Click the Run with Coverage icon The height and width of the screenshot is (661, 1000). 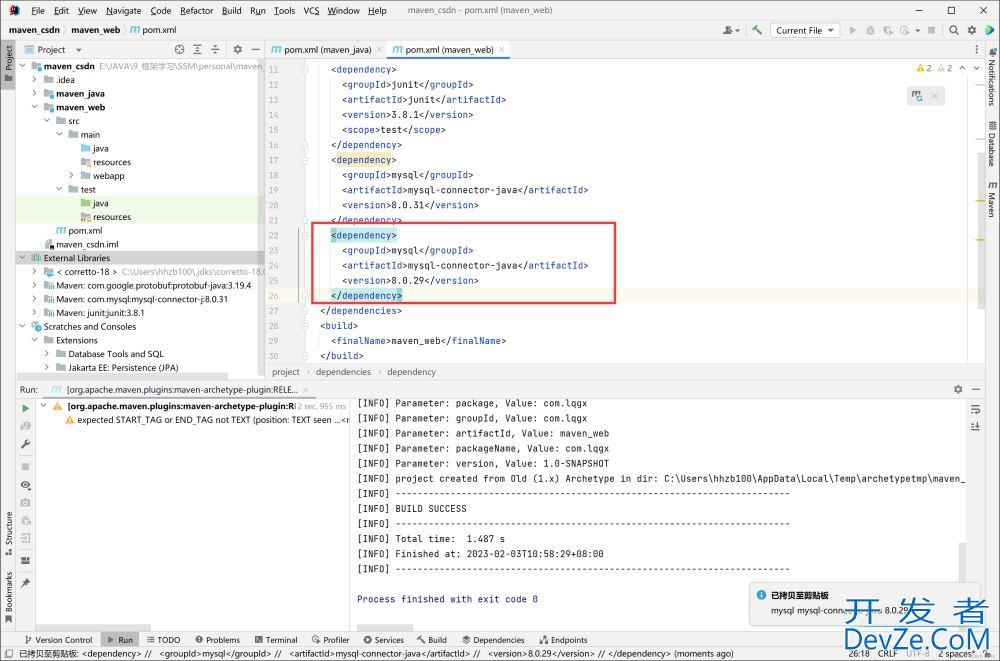pyautogui.click(x=888, y=30)
